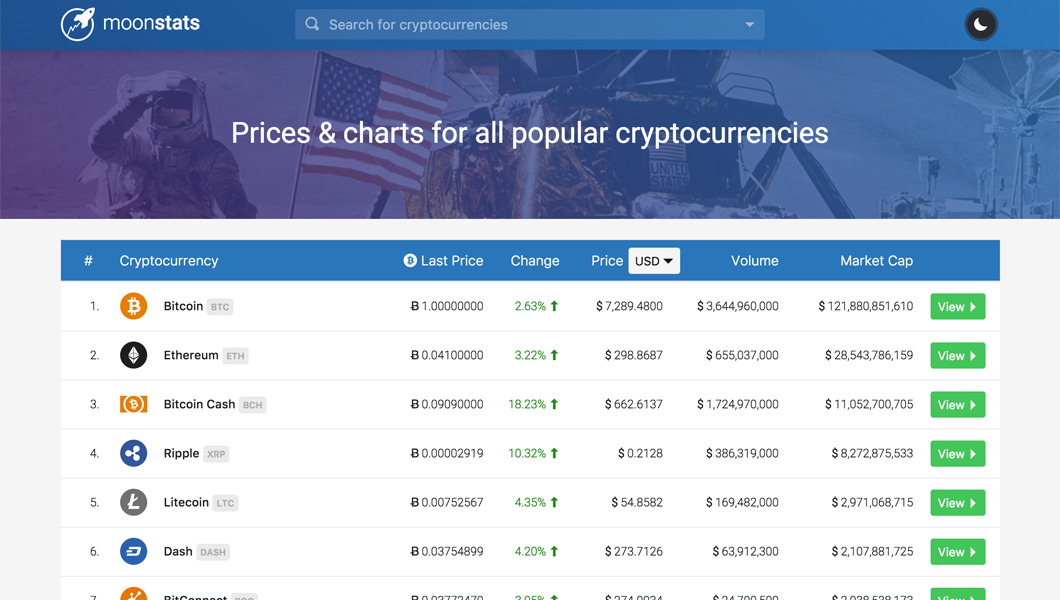Screen dimensions: 1060x600
Task: Click Bitcoin's market cap $ 121,880,851,610
Action: [865, 306]
